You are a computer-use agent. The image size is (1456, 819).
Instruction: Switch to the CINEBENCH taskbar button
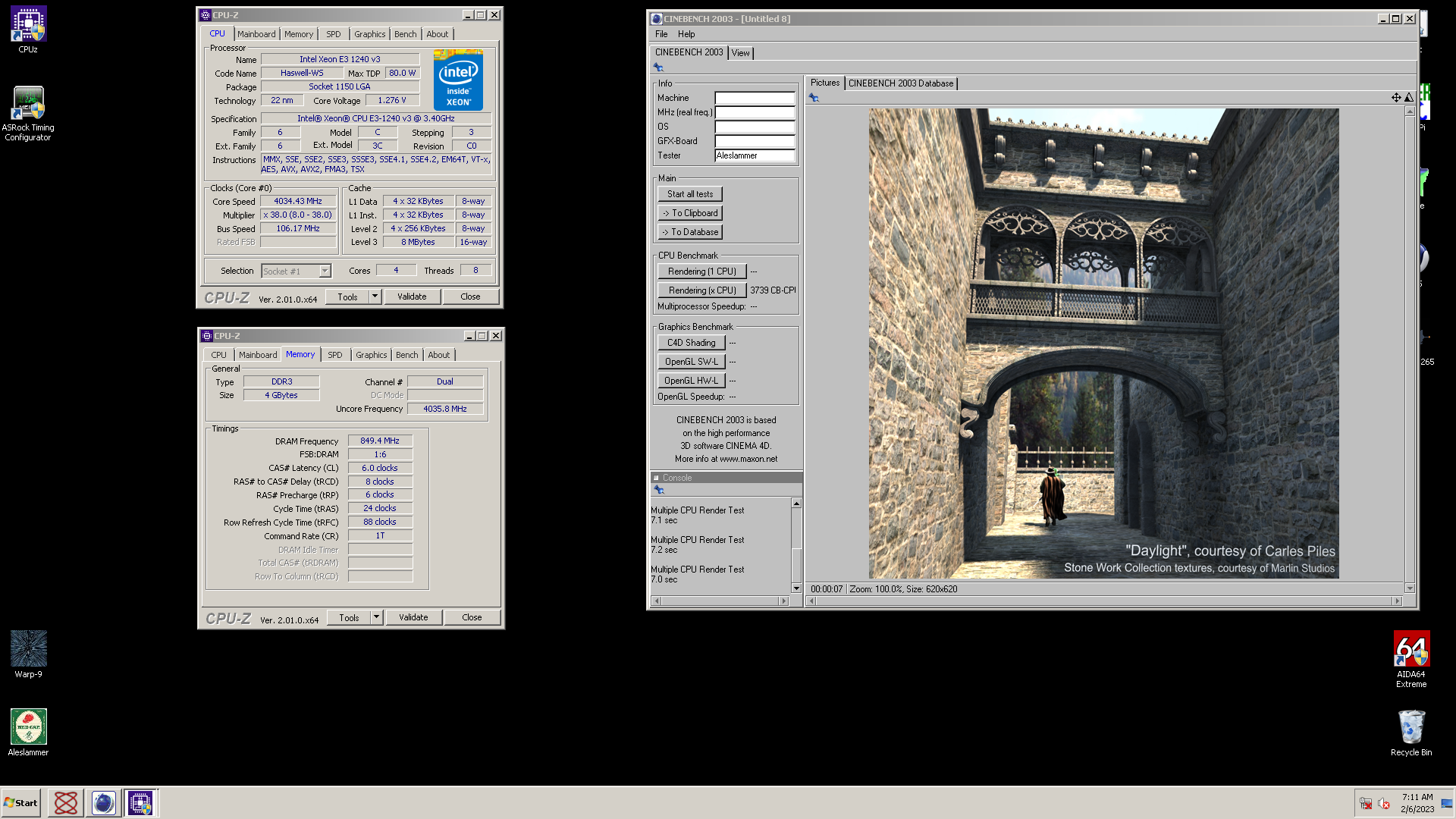[103, 803]
